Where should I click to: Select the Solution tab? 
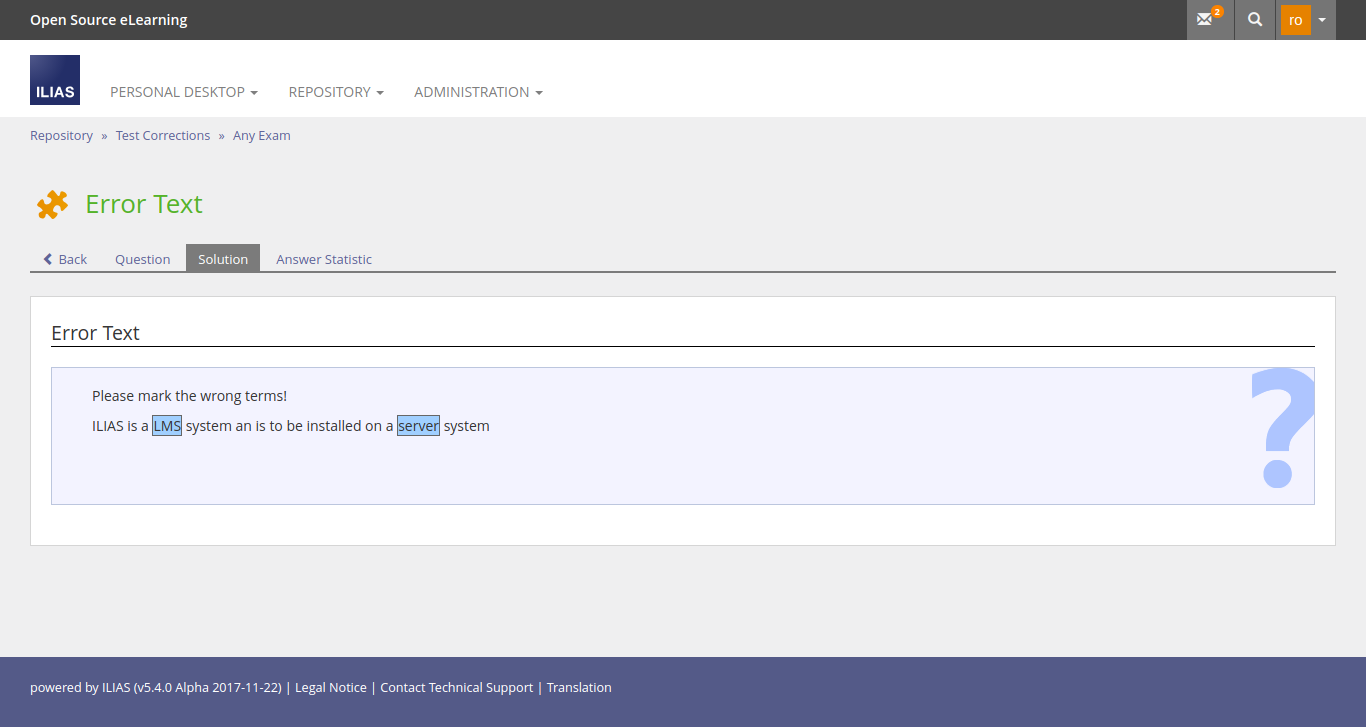[x=223, y=259]
